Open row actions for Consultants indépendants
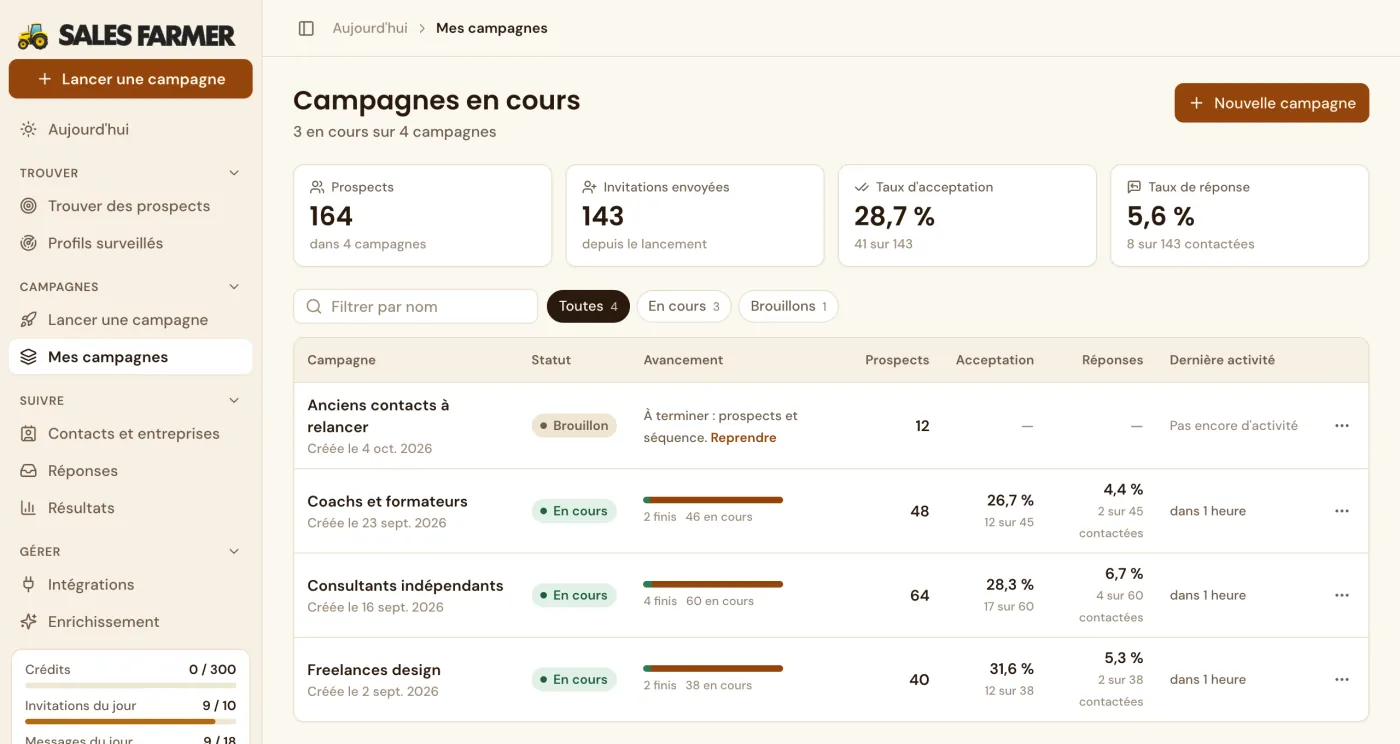 (1342, 595)
